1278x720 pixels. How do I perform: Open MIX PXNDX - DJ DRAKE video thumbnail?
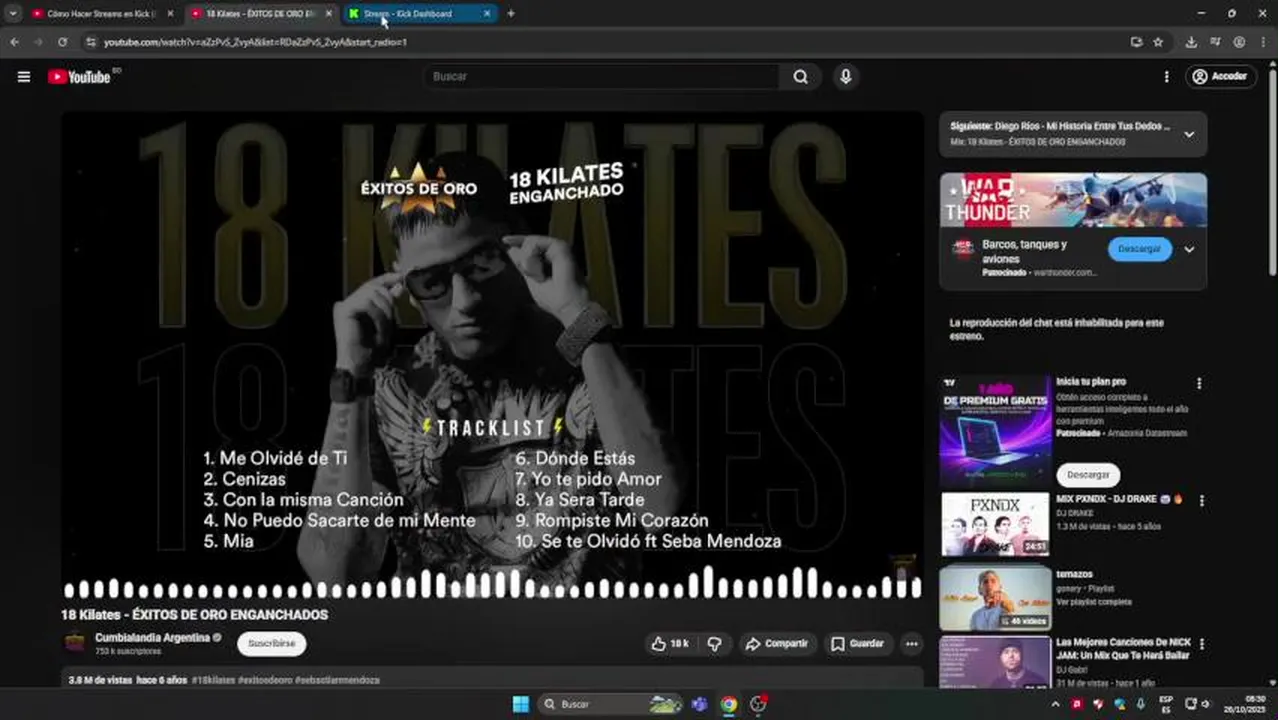[x=995, y=524]
